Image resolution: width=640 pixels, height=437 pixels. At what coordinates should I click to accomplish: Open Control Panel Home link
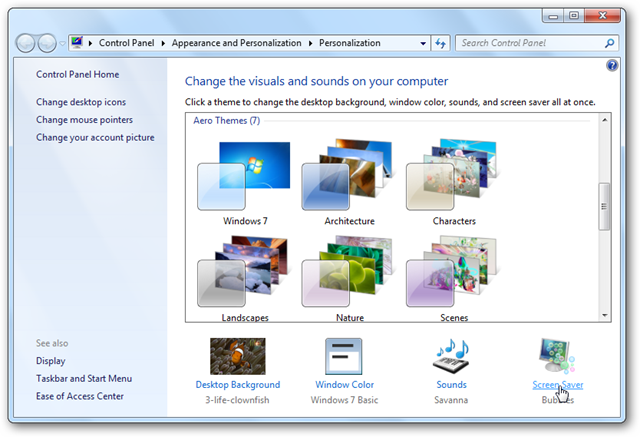(x=78, y=74)
